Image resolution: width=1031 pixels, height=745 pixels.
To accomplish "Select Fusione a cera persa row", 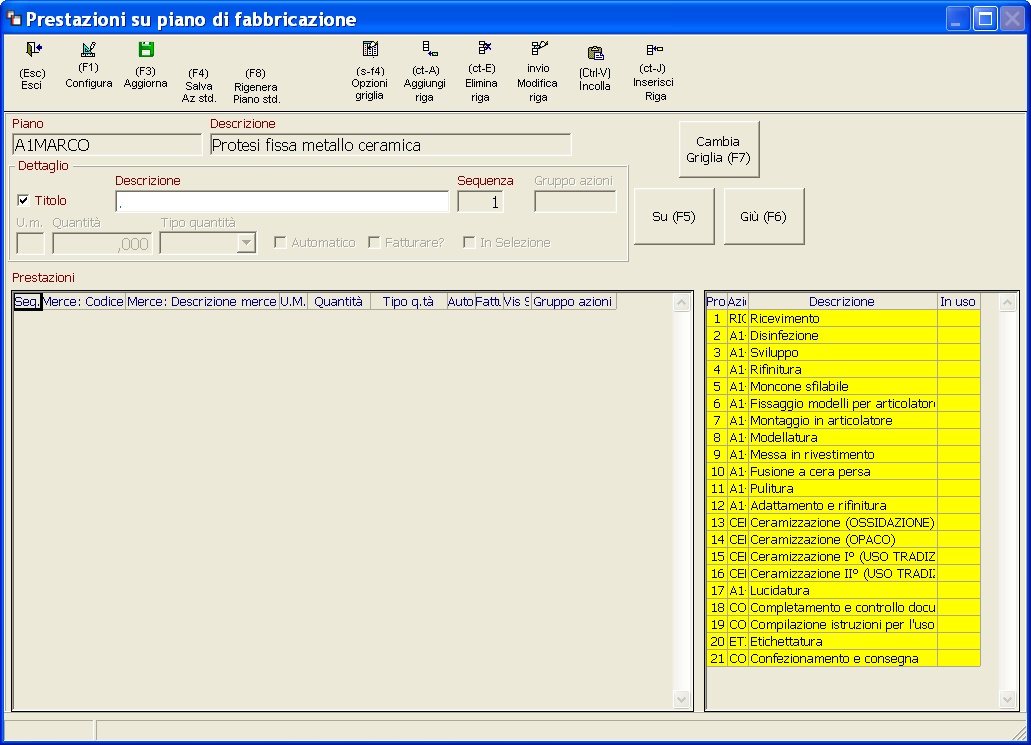I will tap(843, 472).
